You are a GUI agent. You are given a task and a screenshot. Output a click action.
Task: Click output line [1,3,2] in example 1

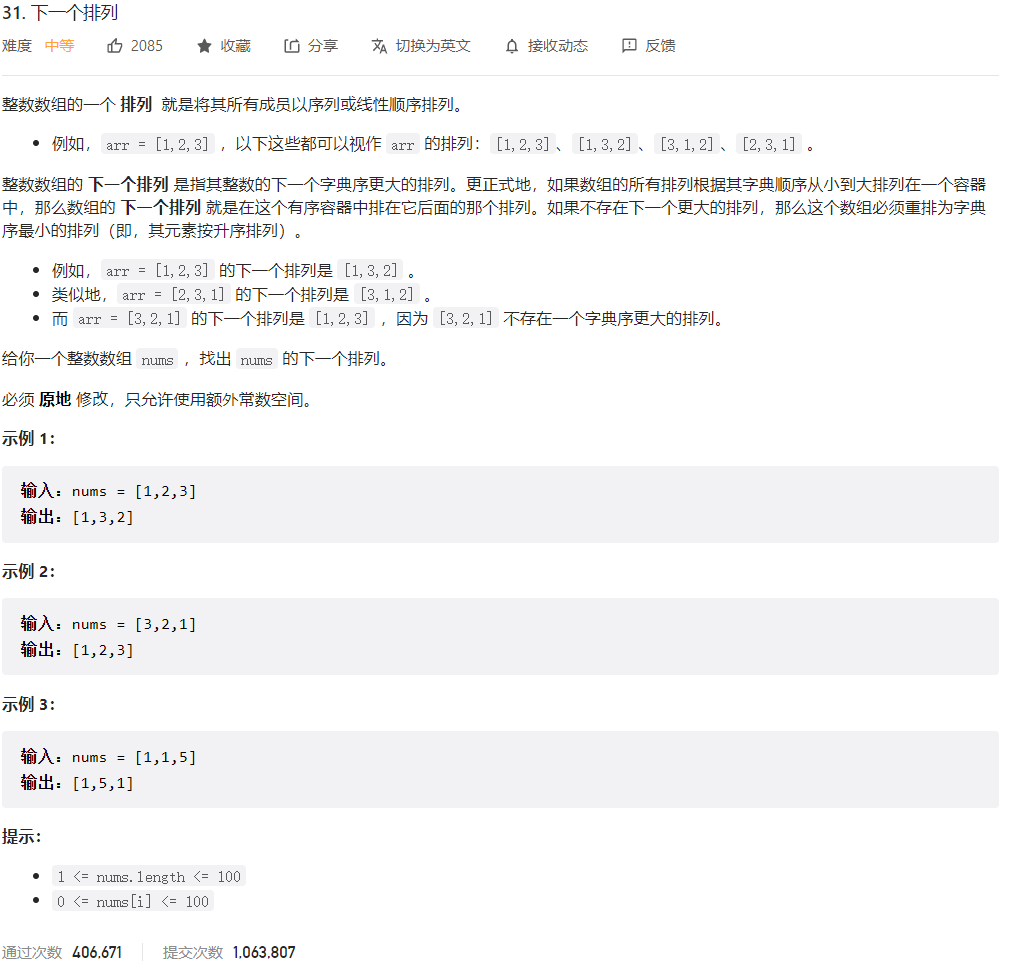[x=77, y=517]
